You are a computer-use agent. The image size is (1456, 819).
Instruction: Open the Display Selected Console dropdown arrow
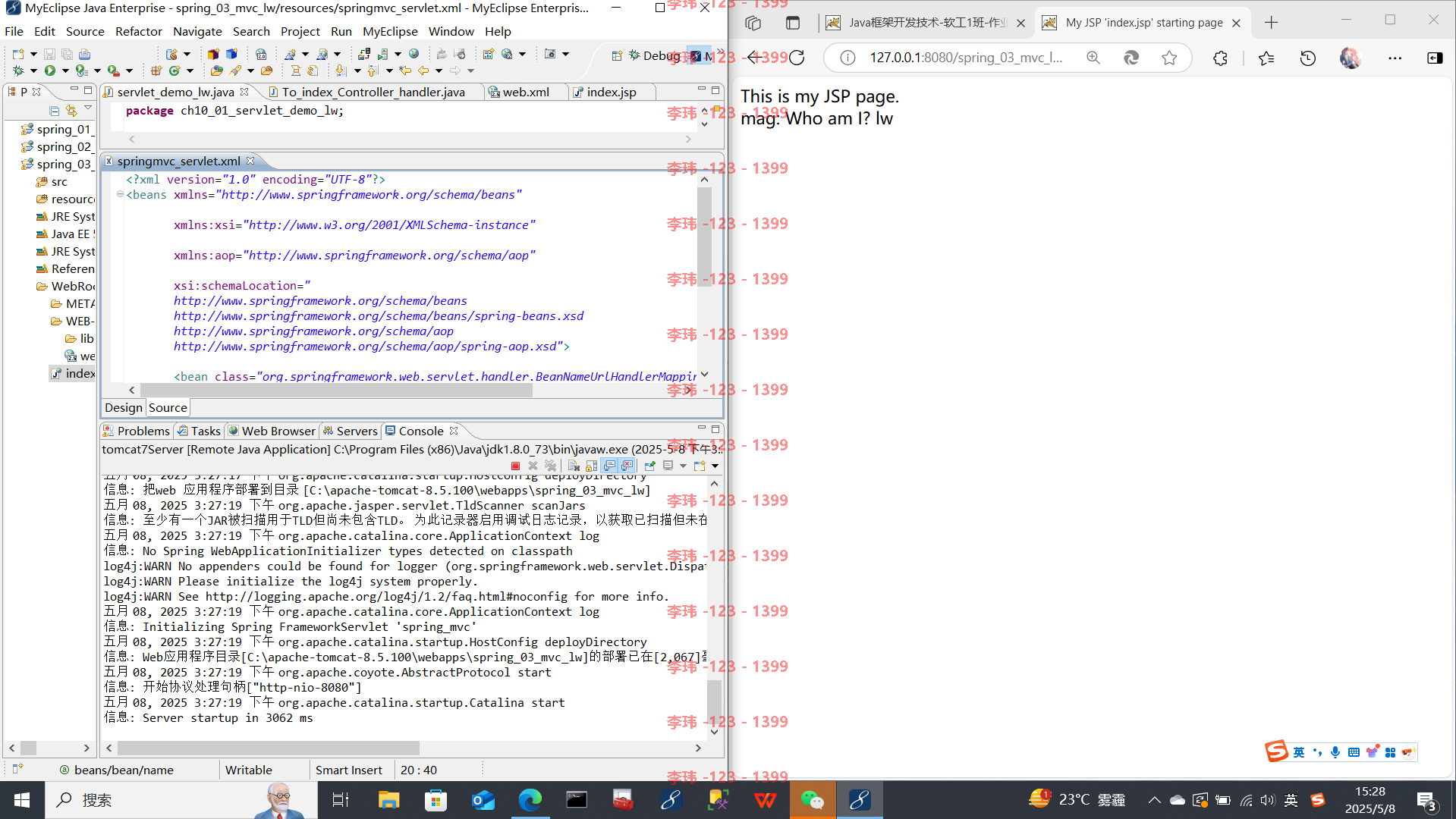pos(683,466)
